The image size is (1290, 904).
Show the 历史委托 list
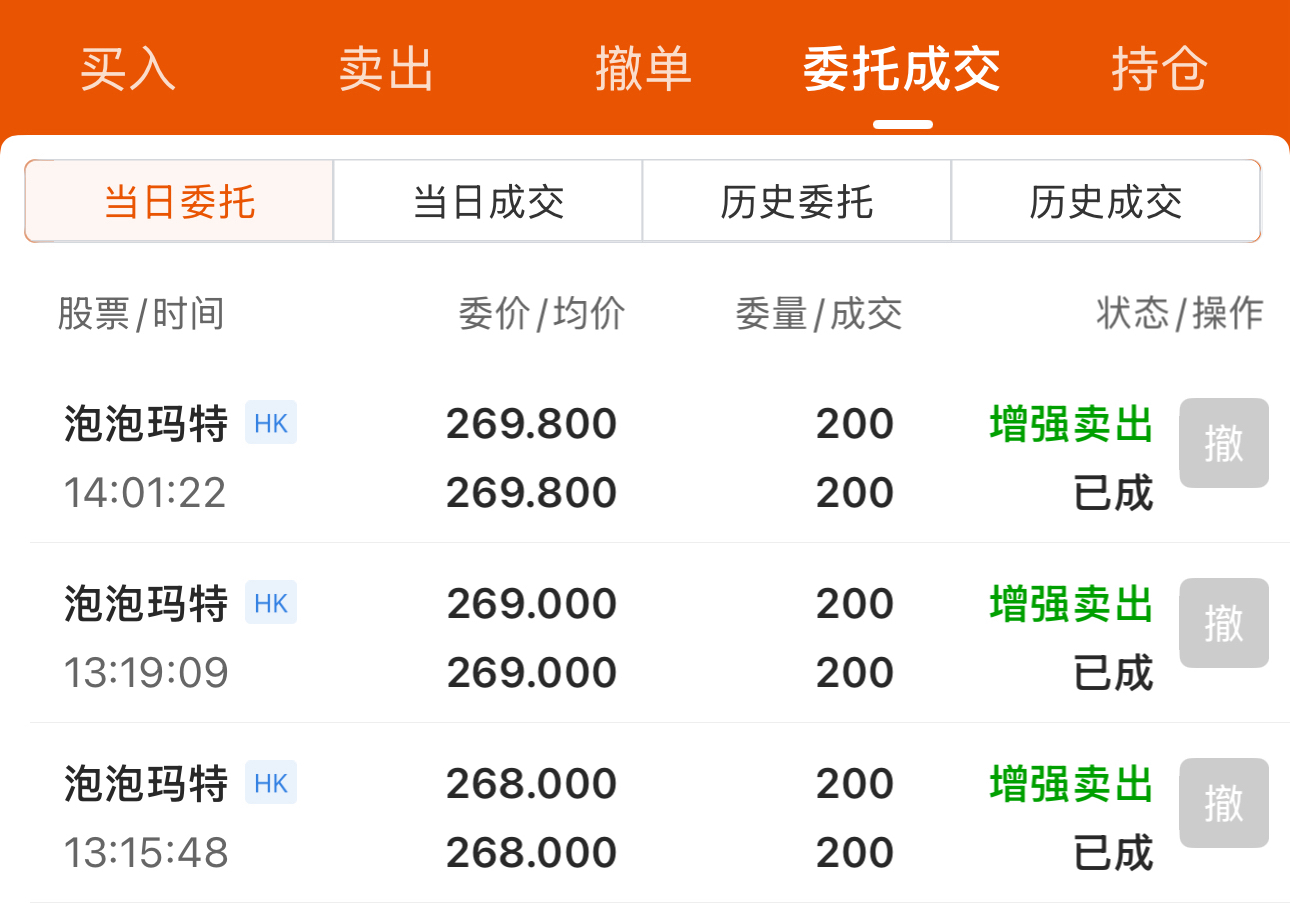tap(796, 202)
